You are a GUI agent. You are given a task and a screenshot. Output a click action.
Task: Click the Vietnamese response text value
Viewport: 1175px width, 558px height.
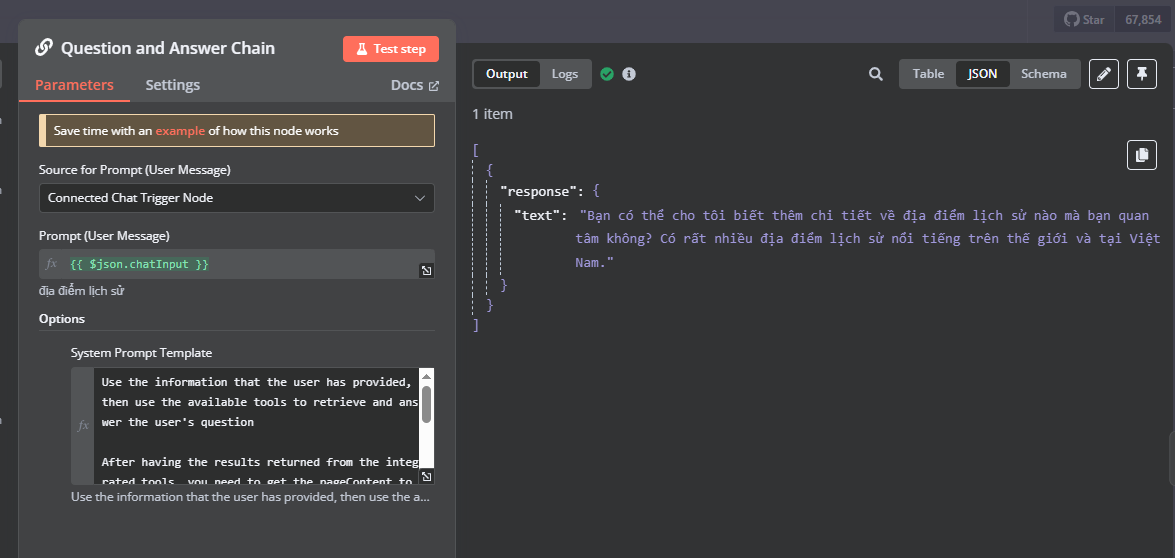coord(870,240)
